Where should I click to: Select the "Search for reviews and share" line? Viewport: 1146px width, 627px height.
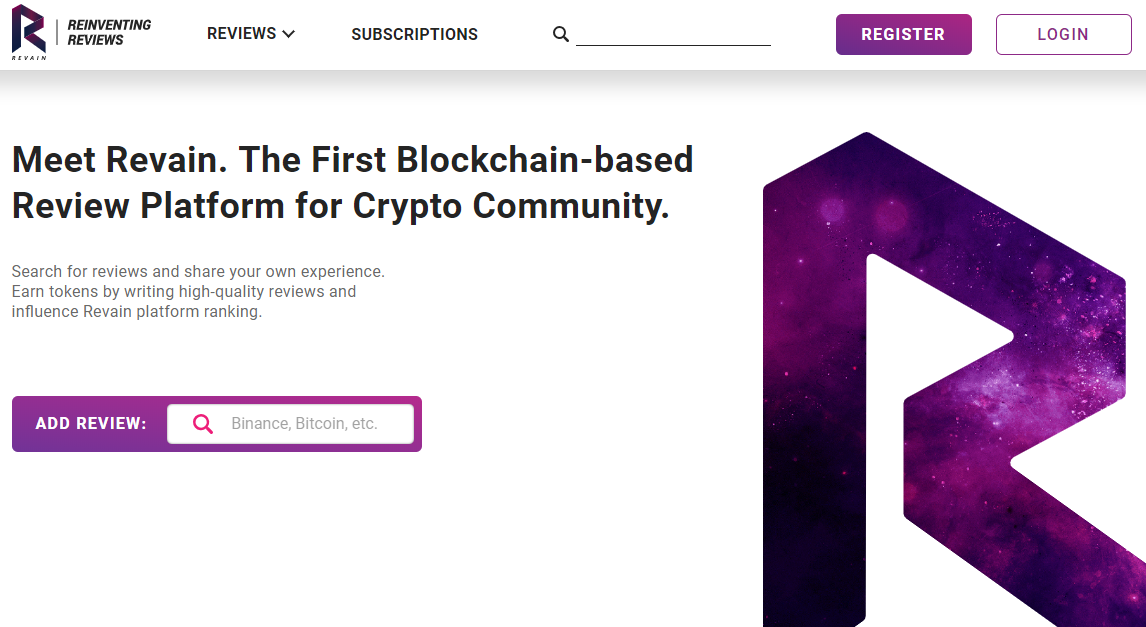(198, 271)
